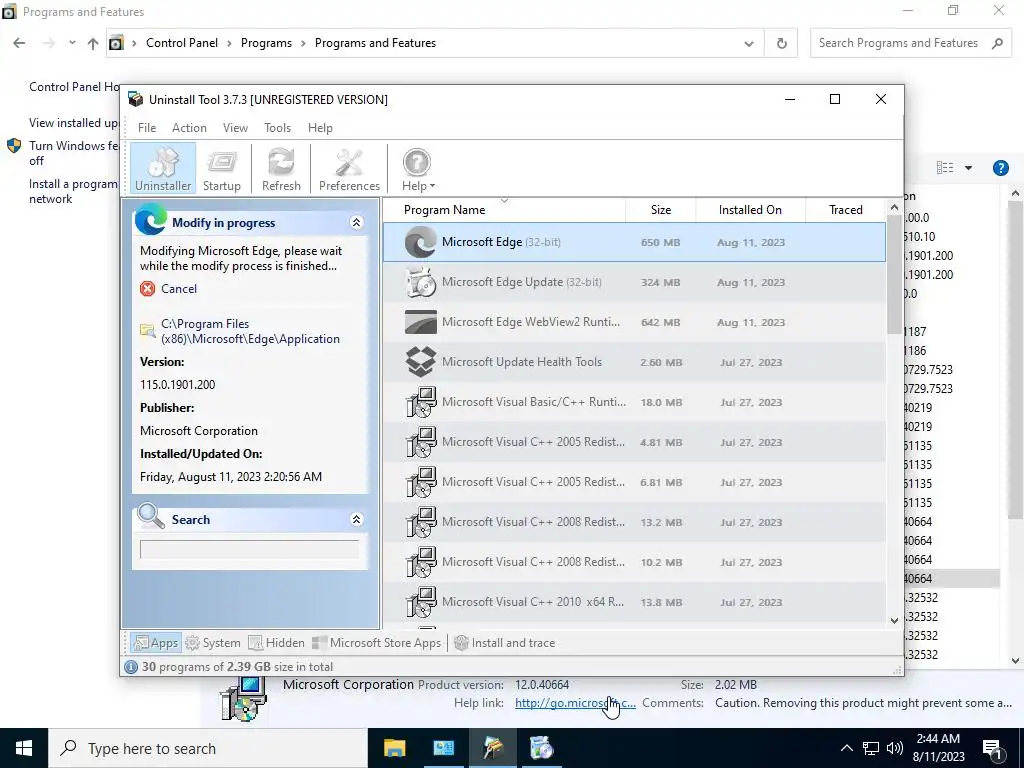Click the program list scrollbar thumb
The height and width of the screenshot is (768, 1024).
895,274
